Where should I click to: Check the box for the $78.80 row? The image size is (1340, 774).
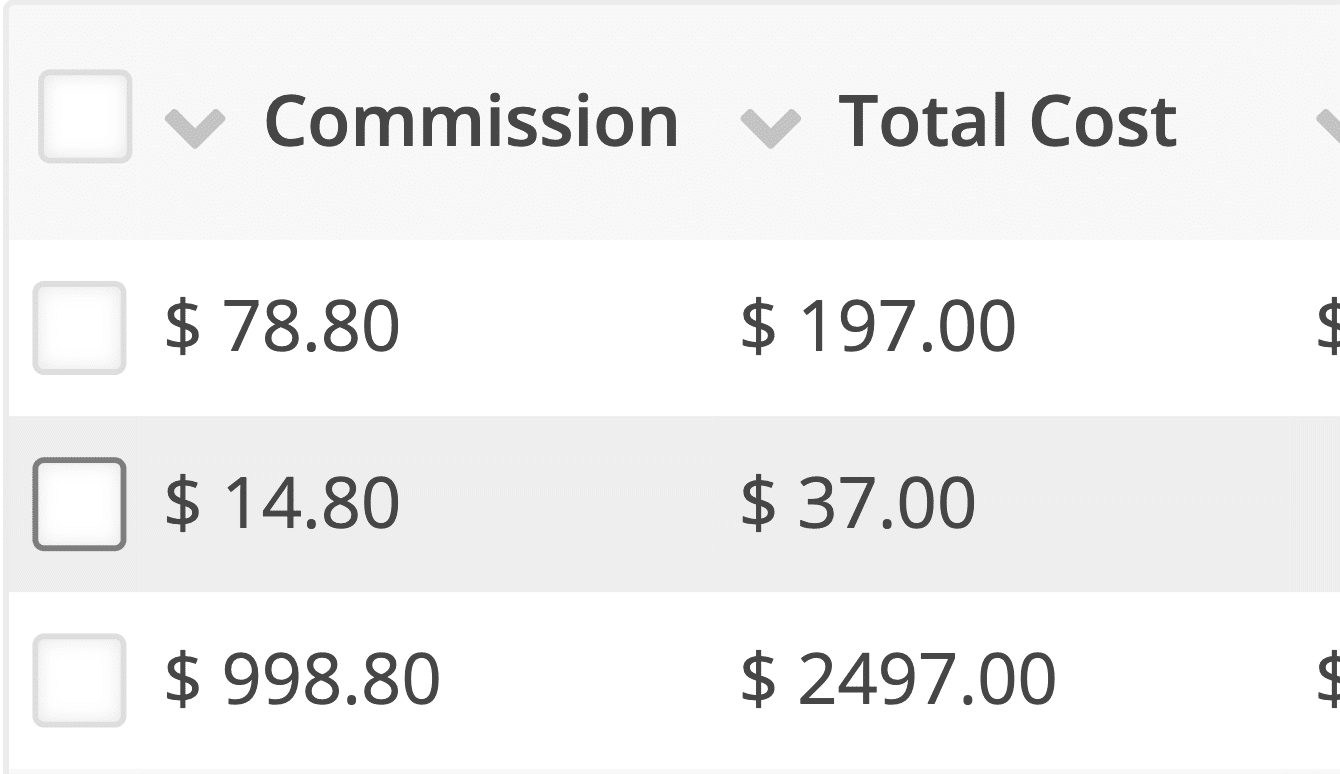coord(79,328)
